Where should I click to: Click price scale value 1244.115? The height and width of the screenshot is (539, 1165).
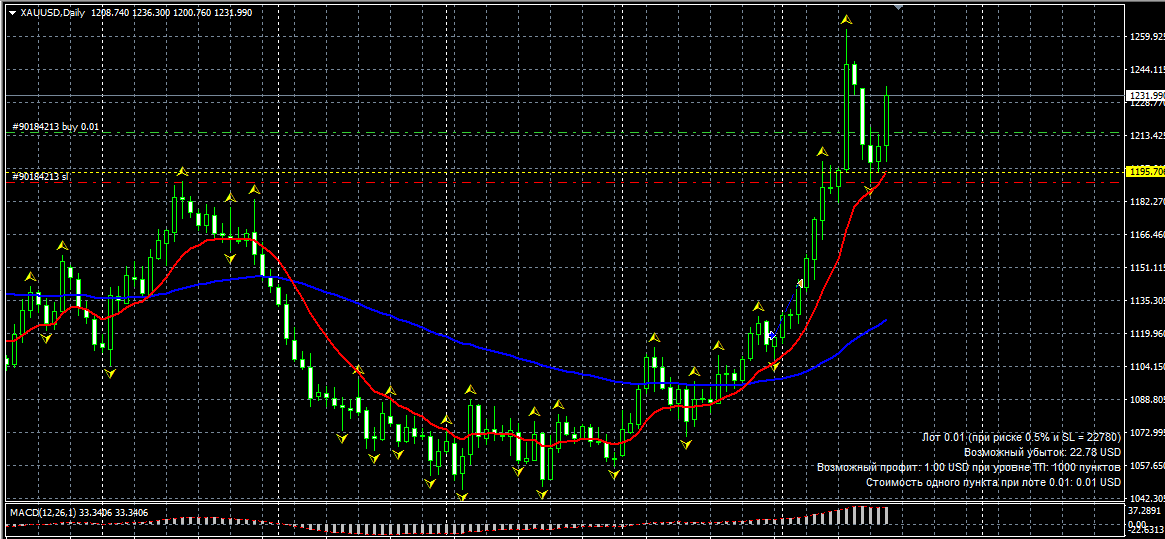tap(1146, 70)
